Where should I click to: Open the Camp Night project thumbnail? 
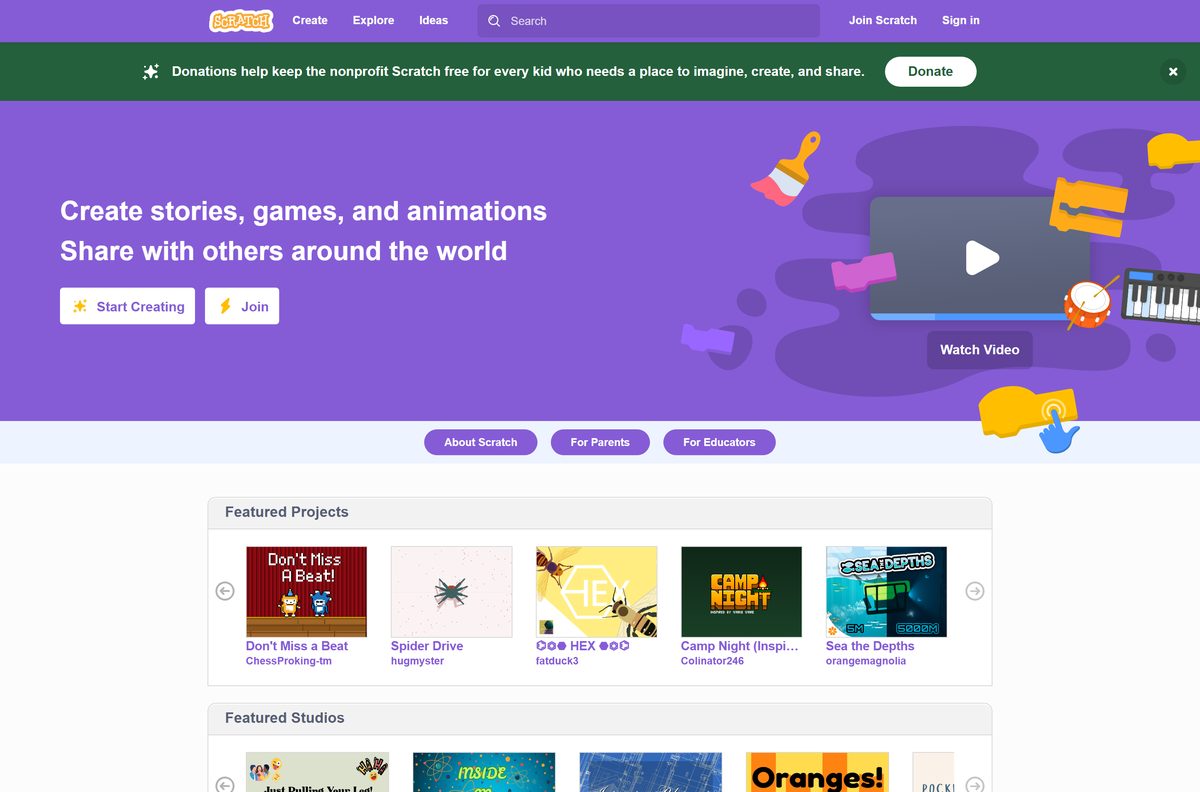[x=741, y=592]
